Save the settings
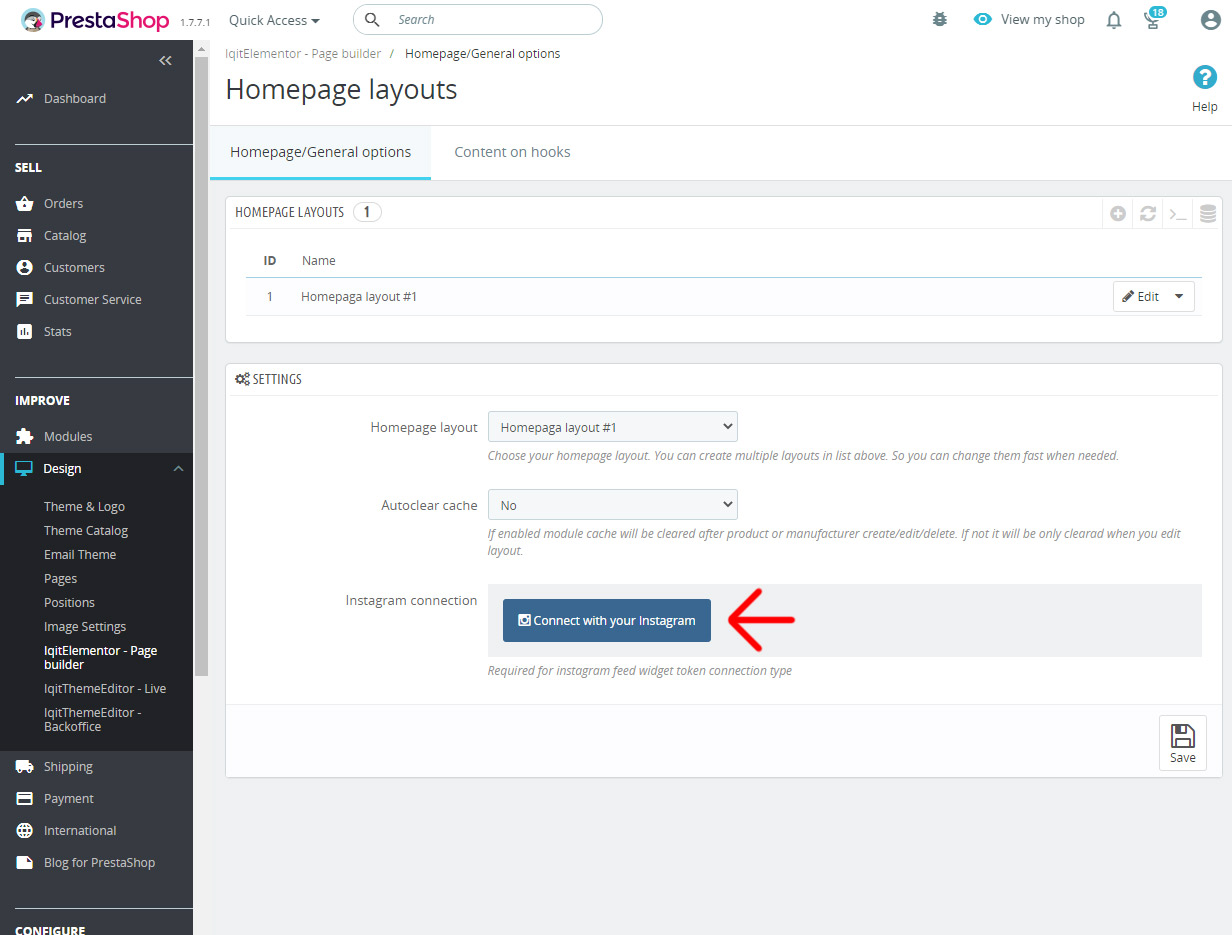Image resolution: width=1232 pixels, height=935 pixels. coord(1182,743)
